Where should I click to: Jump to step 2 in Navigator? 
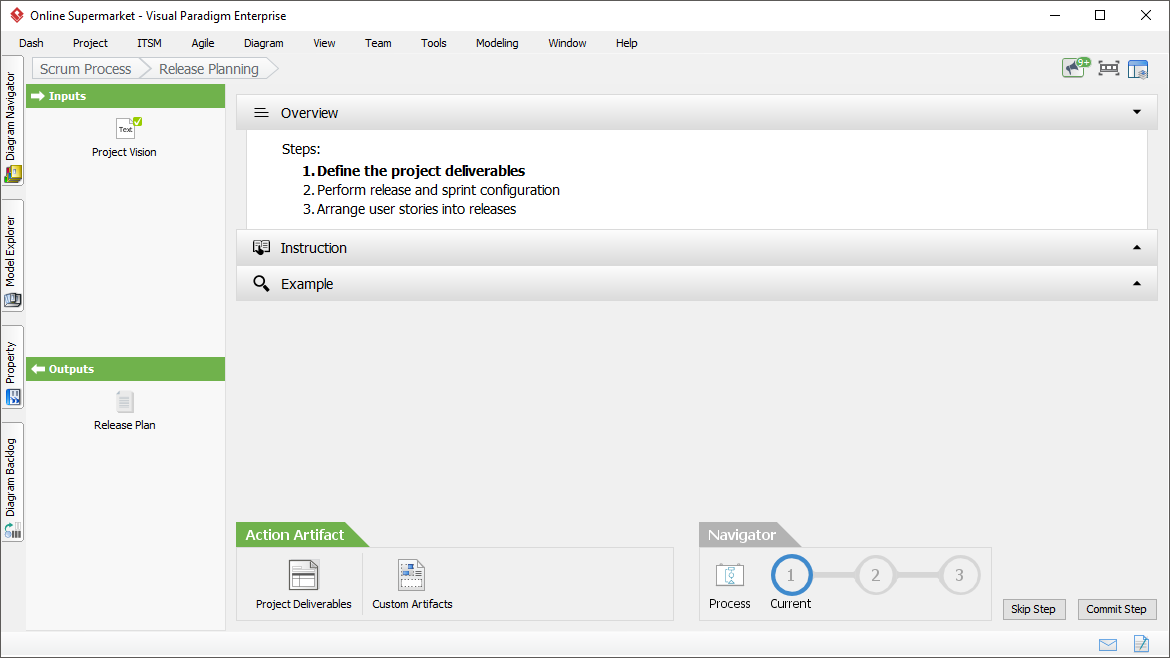[x=875, y=575]
